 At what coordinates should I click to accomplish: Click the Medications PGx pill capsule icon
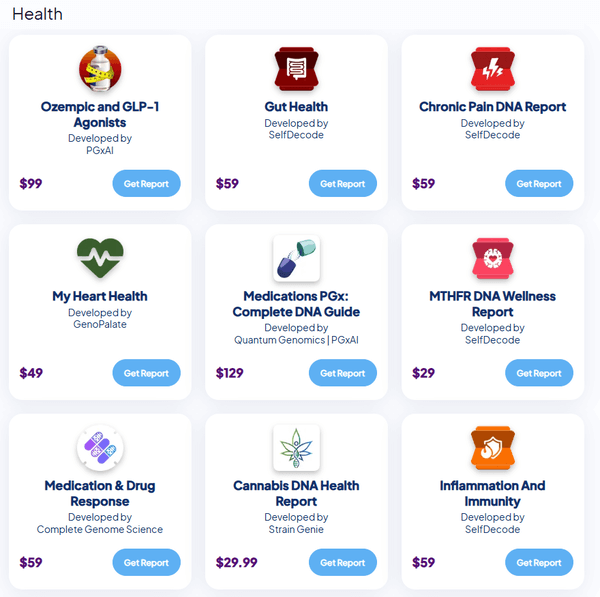click(x=296, y=258)
